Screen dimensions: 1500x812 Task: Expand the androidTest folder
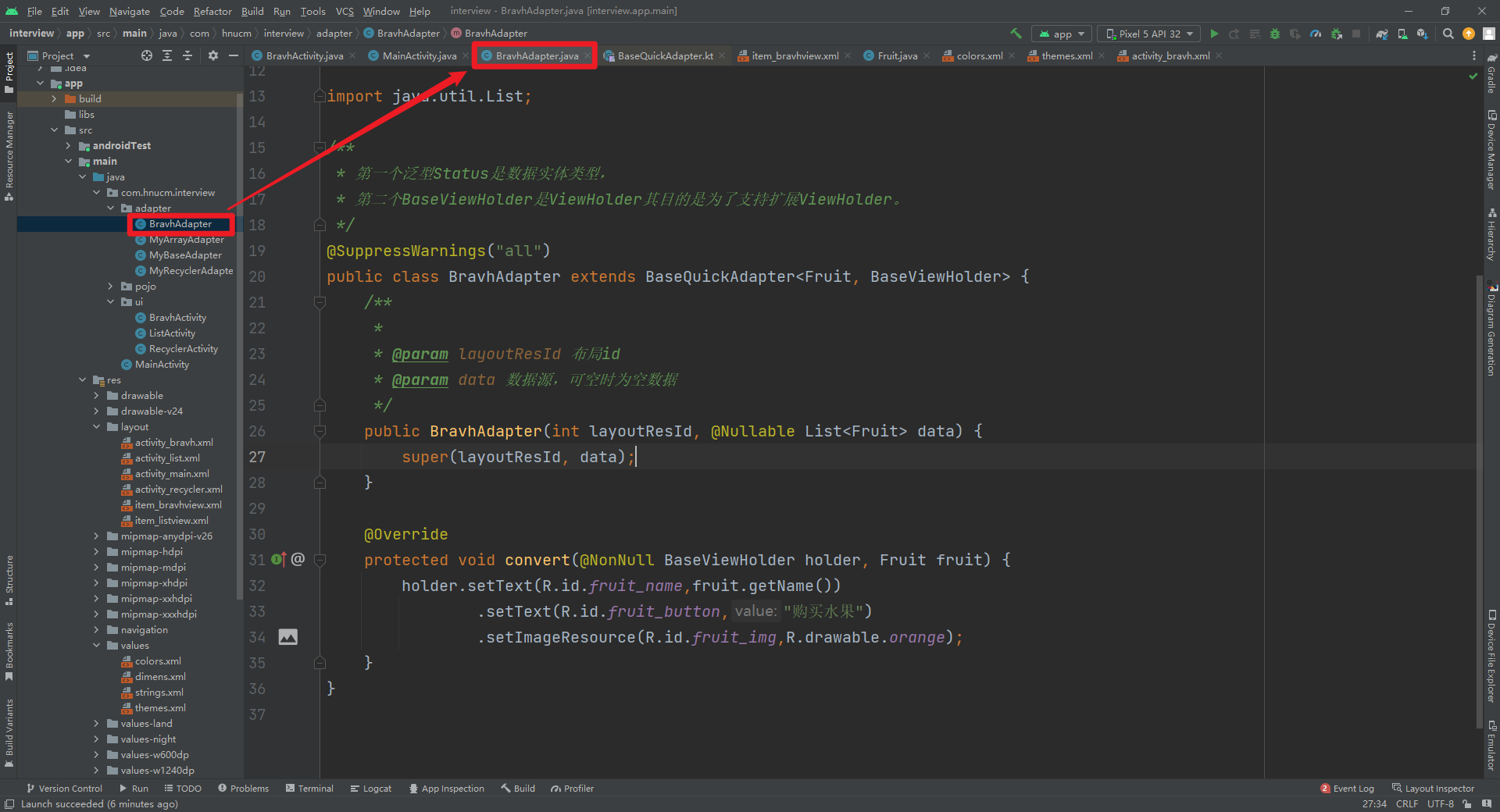click(68, 145)
